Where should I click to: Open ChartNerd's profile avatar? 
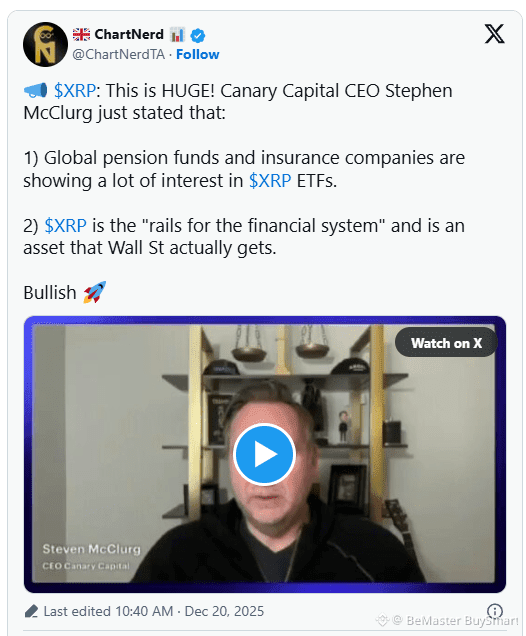(45, 44)
